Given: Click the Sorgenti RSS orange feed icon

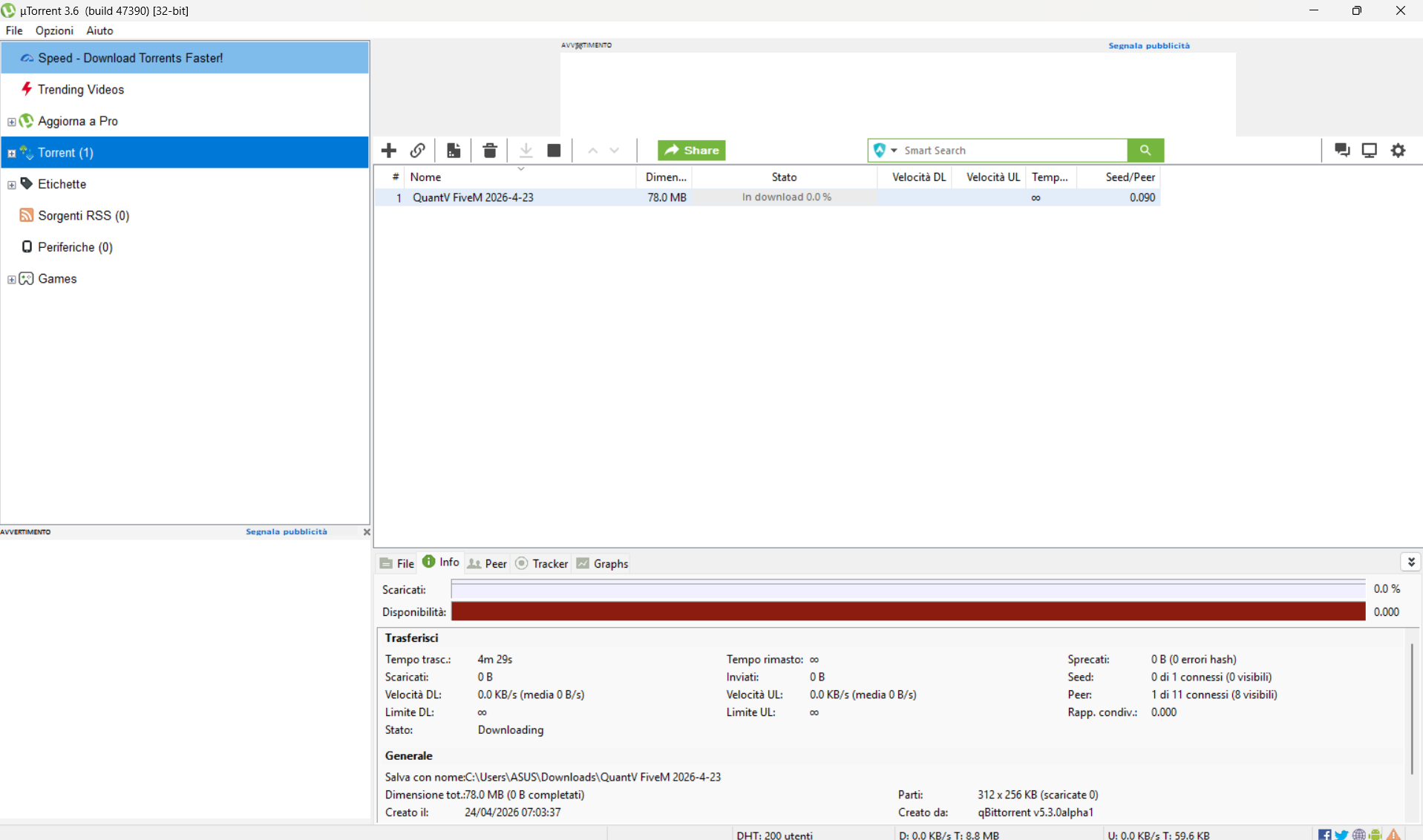Looking at the screenshot, I should tap(27, 215).
